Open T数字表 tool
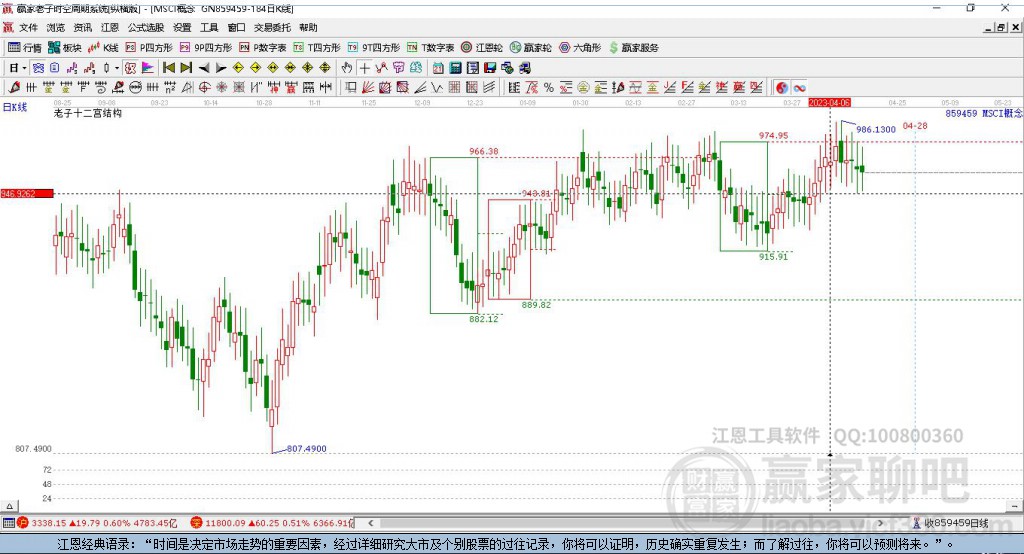The height and width of the screenshot is (554, 1024). [430, 48]
